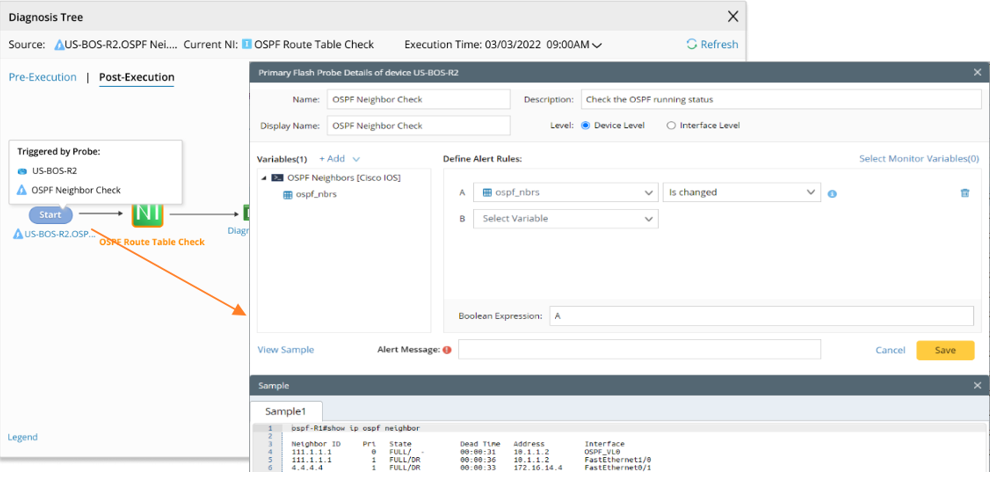Click the green NI node icon

(x=147, y=213)
